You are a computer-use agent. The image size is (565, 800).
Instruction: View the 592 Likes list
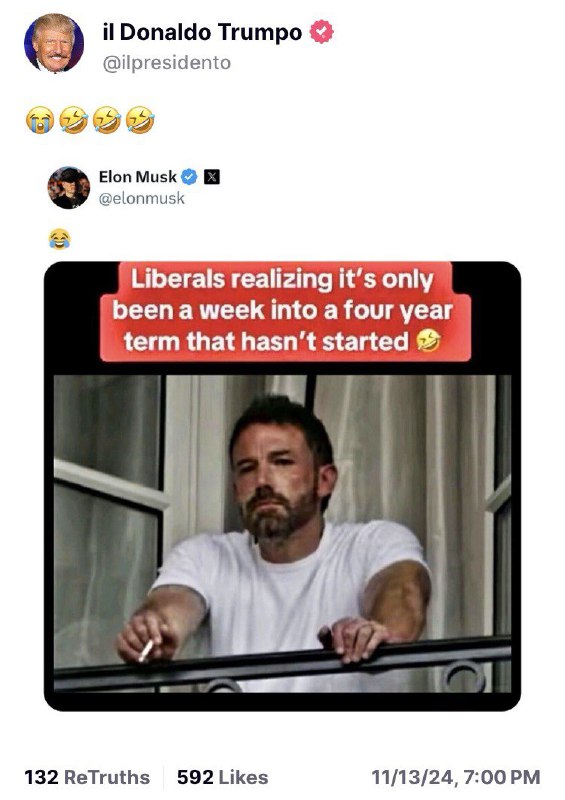tap(223, 777)
